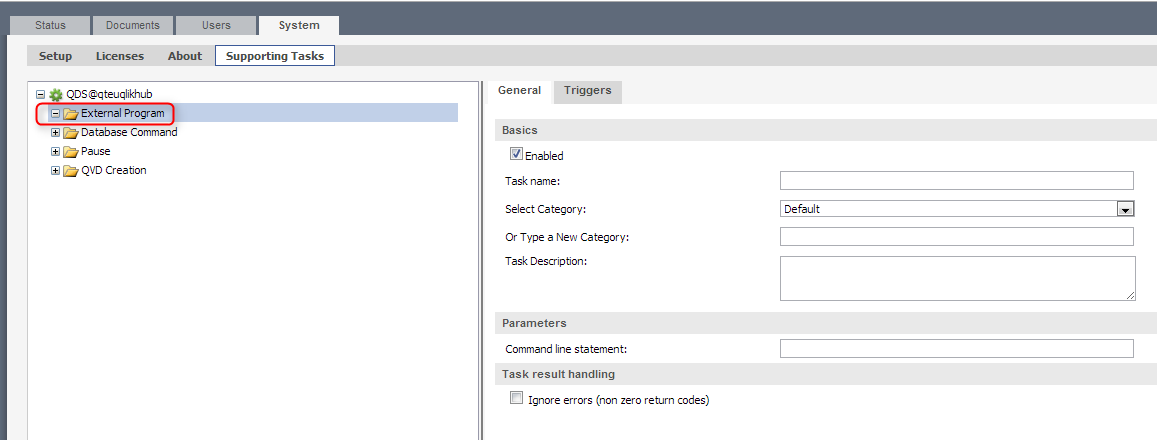Open the Licenses sub-tab
Screen dimensions: 1157x440
click(x=120, y=56)
